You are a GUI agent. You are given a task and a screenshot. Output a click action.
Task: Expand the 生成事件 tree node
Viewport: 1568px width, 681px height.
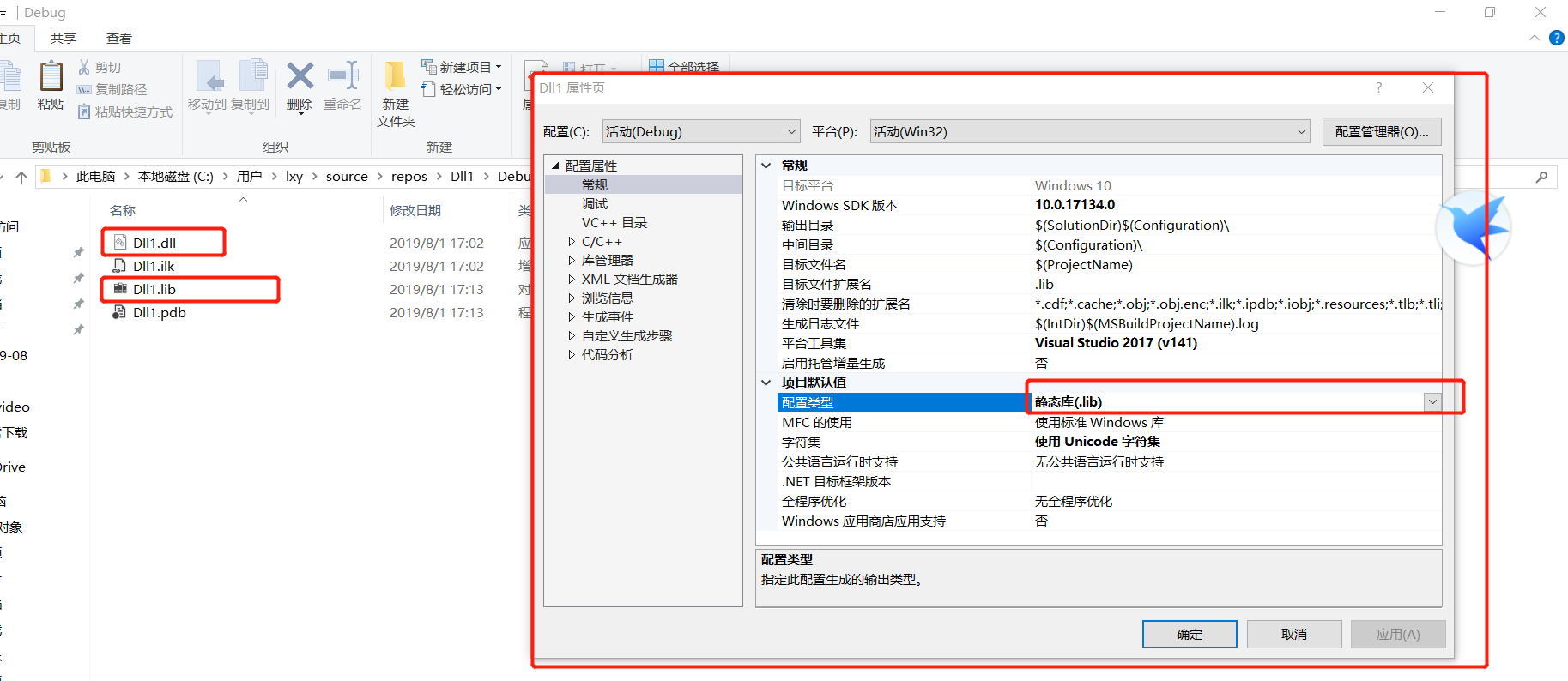(x=572, y=317)
